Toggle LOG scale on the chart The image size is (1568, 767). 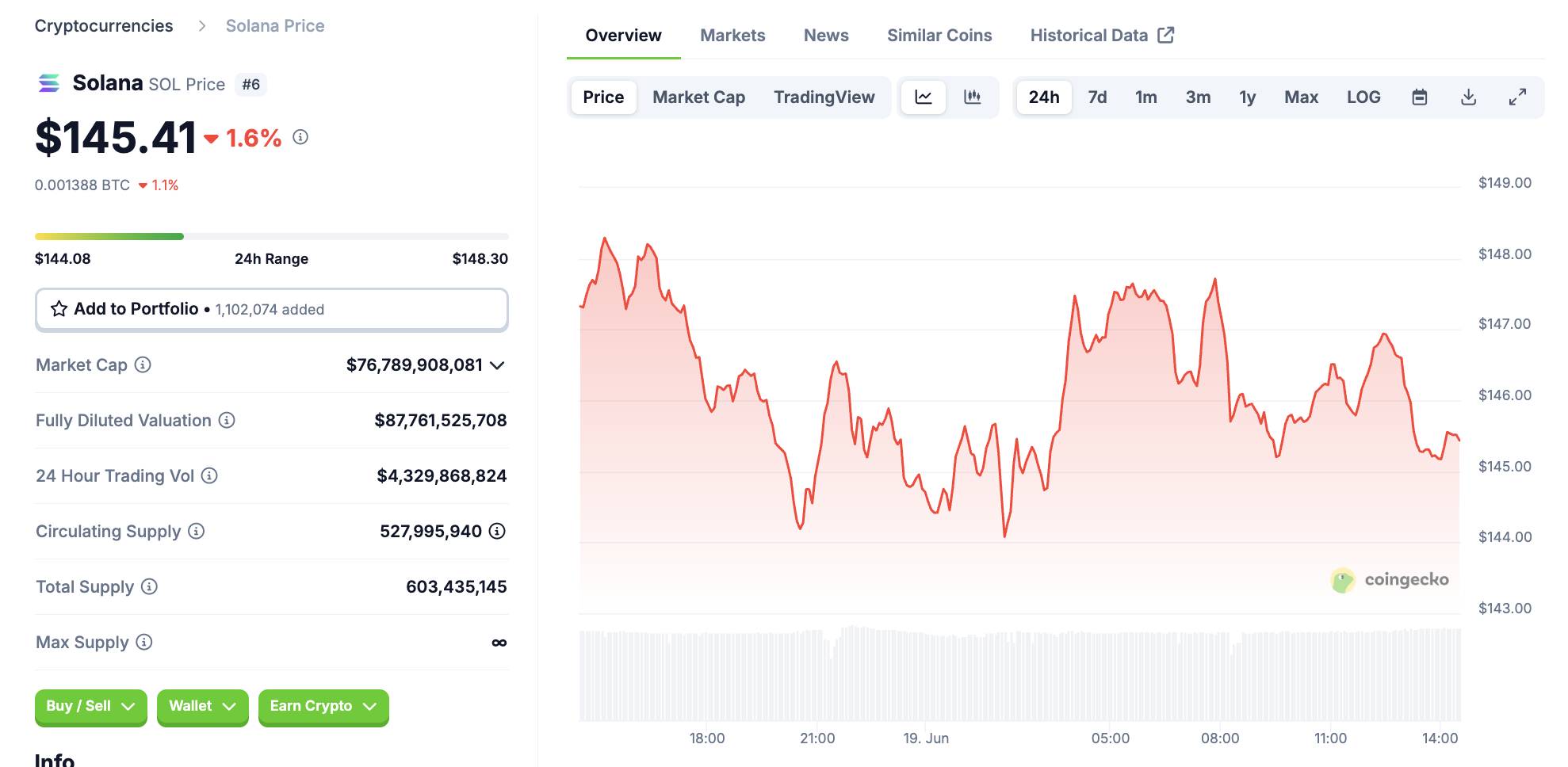(1363, 97)
